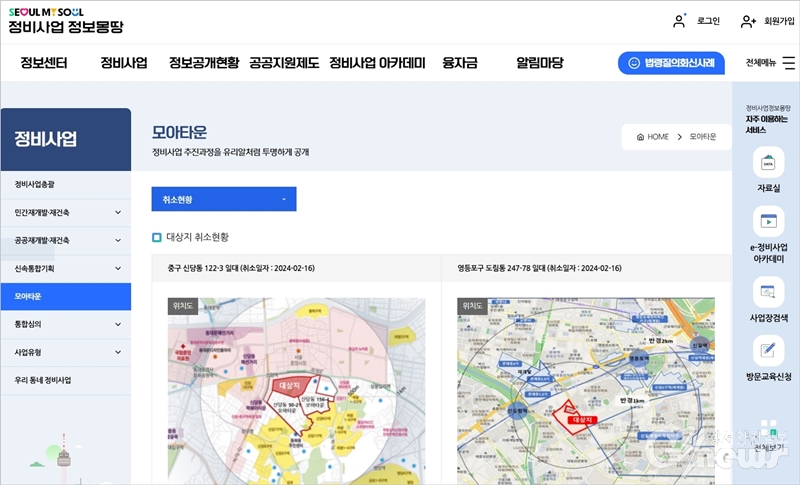This screenshot has width=800, height=485.
Task: Open 알림마당 menu
Action: click(540, 63)
